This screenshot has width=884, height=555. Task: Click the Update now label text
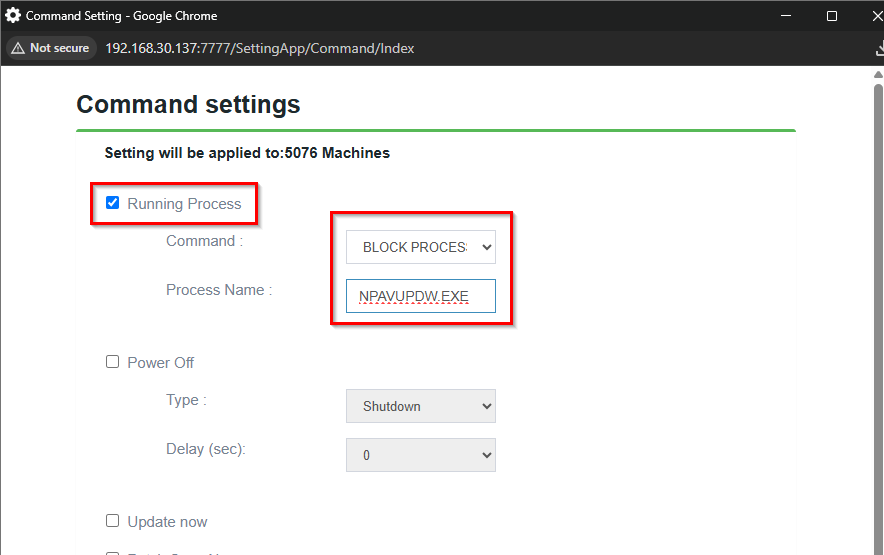tap(167, 522)
